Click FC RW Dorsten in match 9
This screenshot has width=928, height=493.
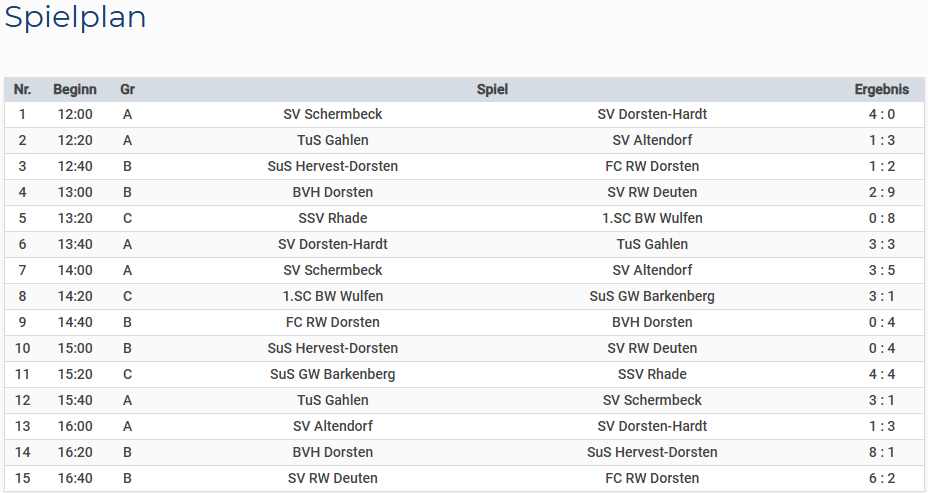coord(333,322)
